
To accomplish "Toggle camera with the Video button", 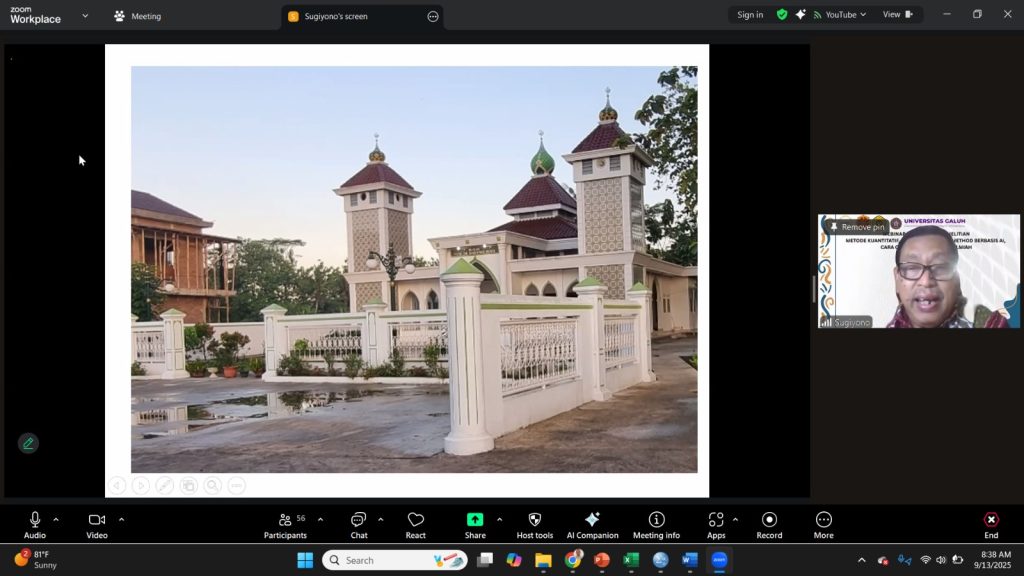I will (x=97, y=524).
